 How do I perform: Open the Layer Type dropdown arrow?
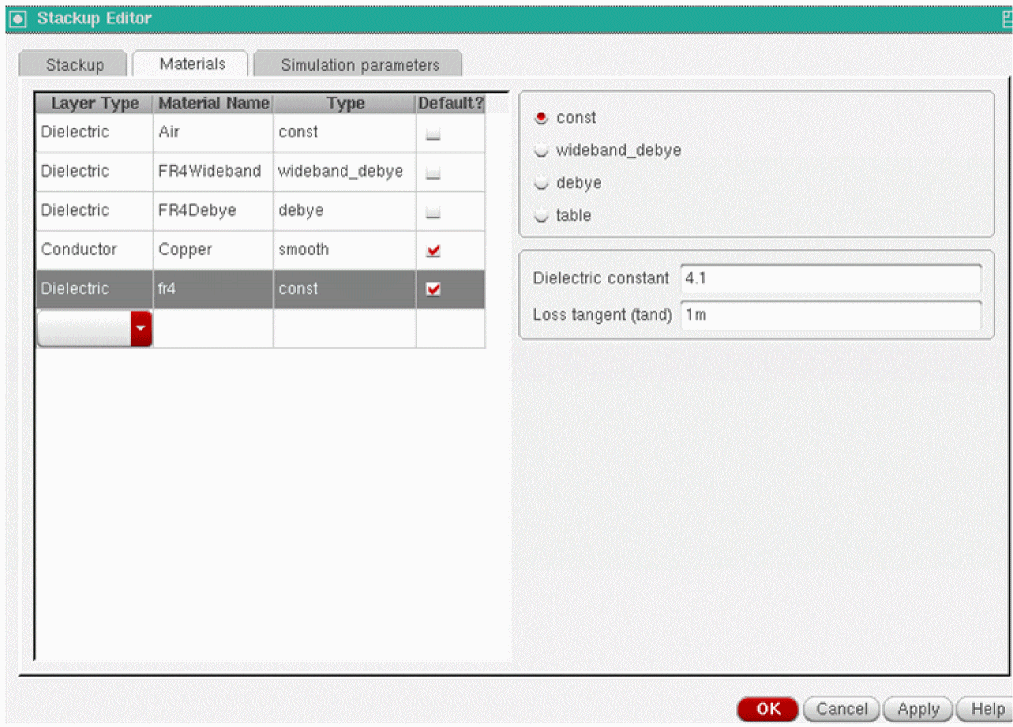pyautogui.click(x=141, y=328)
